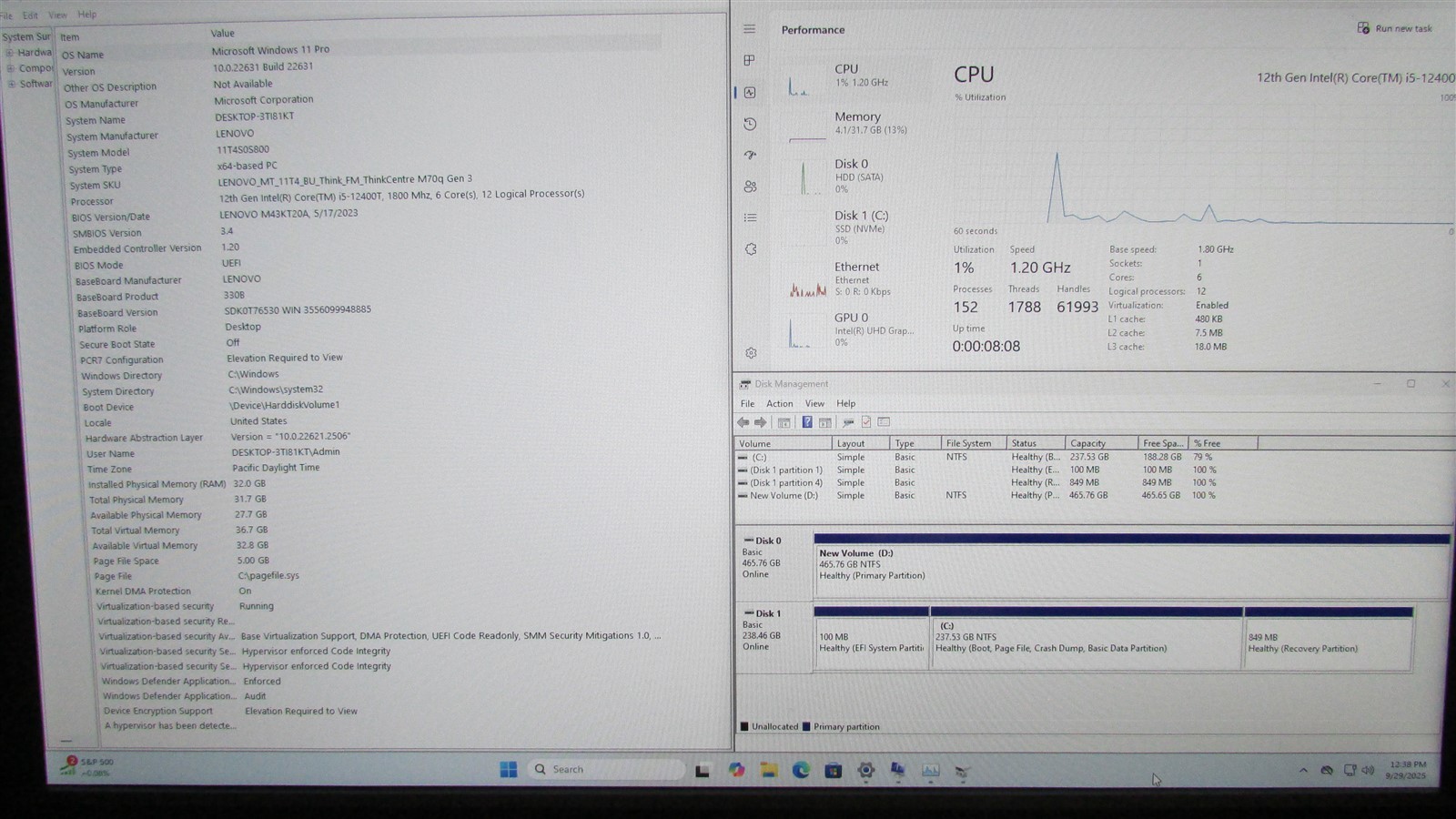The height and width of the screenshot is (819, 1456).
Task: Click the Forward arrow in Disk Management toolbar
Action: point(761,422)
